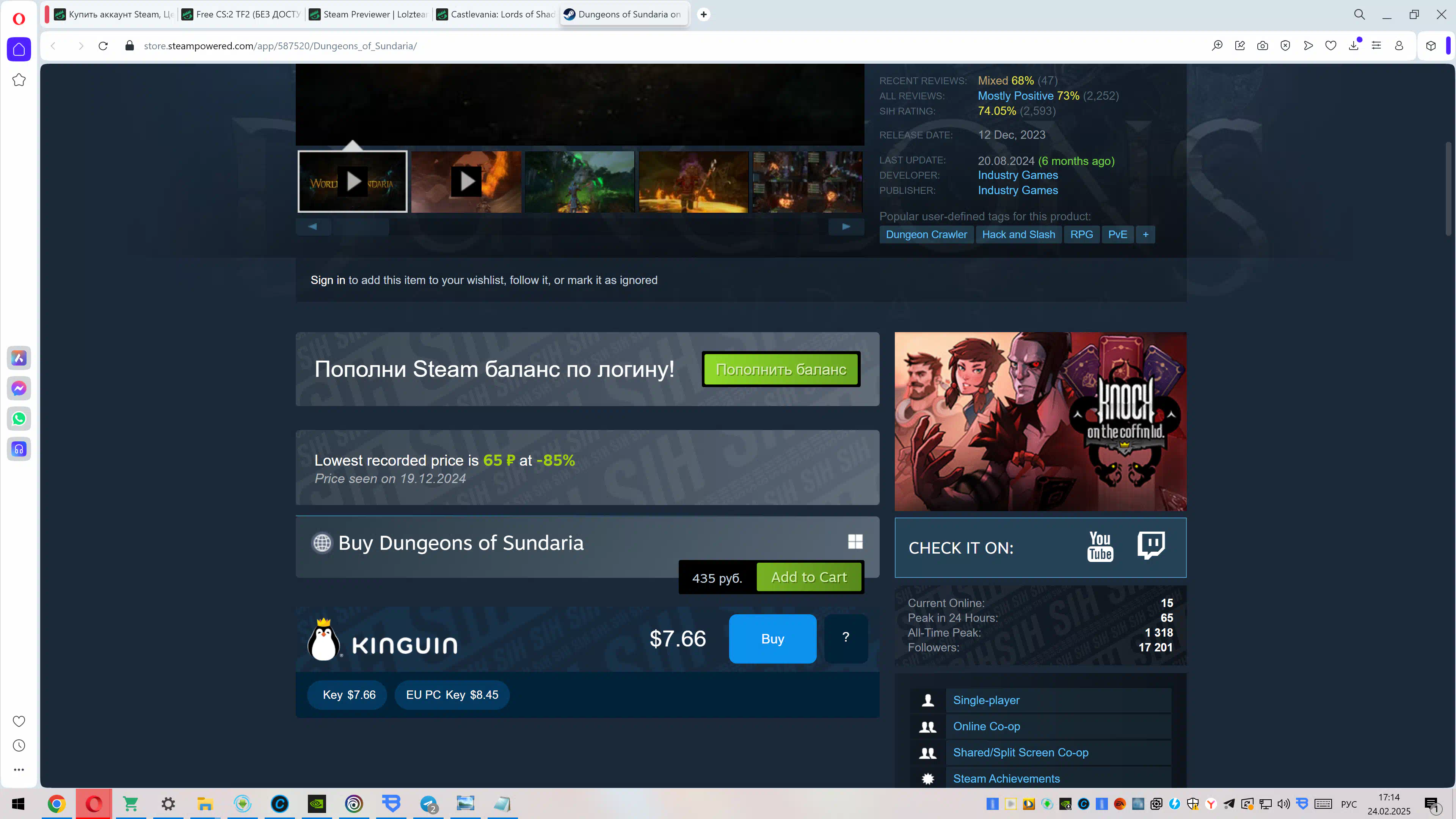
Task: Open the Opera home start page icon
Action: point(19,49)
